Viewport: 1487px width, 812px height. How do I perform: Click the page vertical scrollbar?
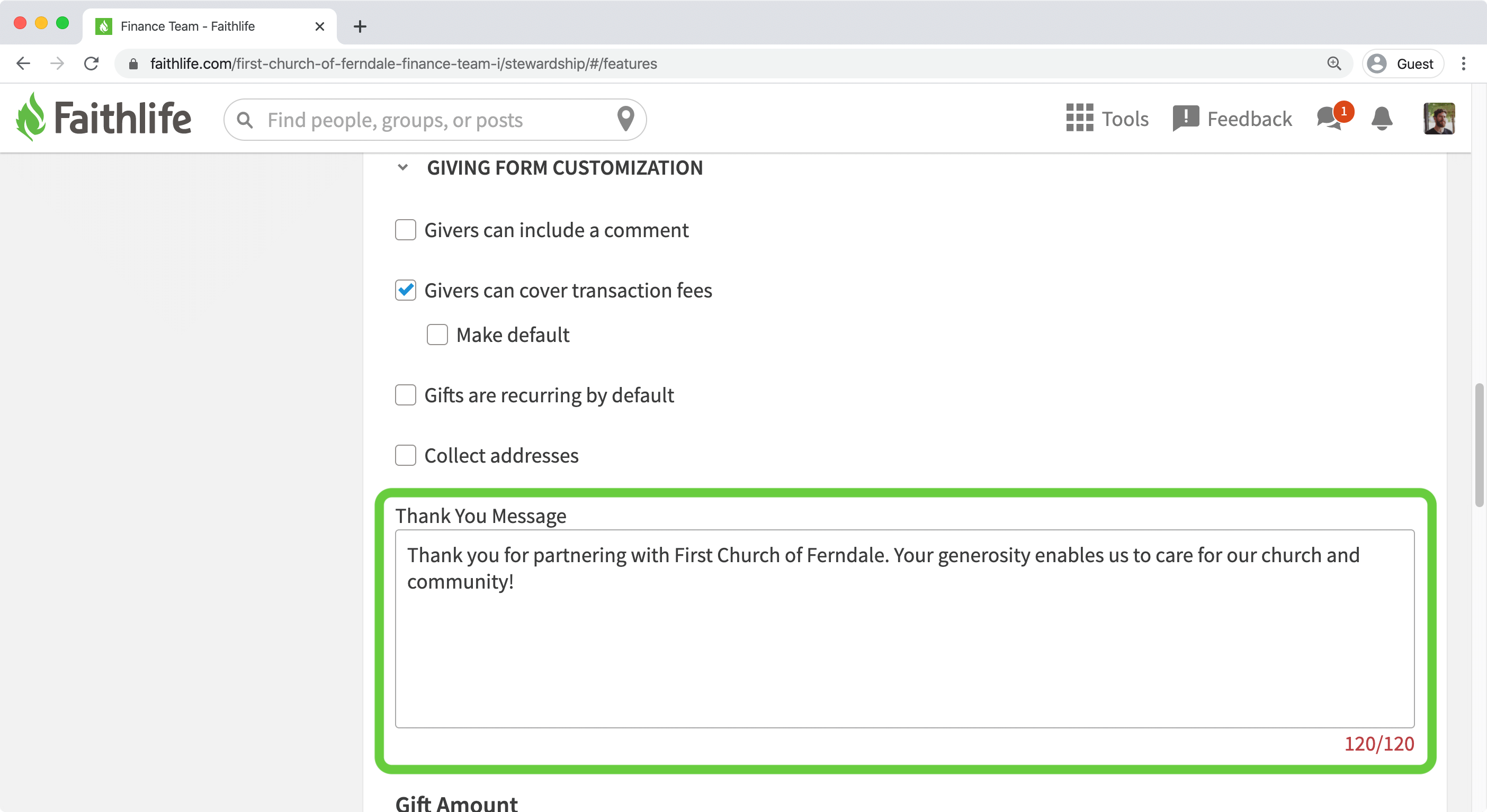[x=1479, y=445]
